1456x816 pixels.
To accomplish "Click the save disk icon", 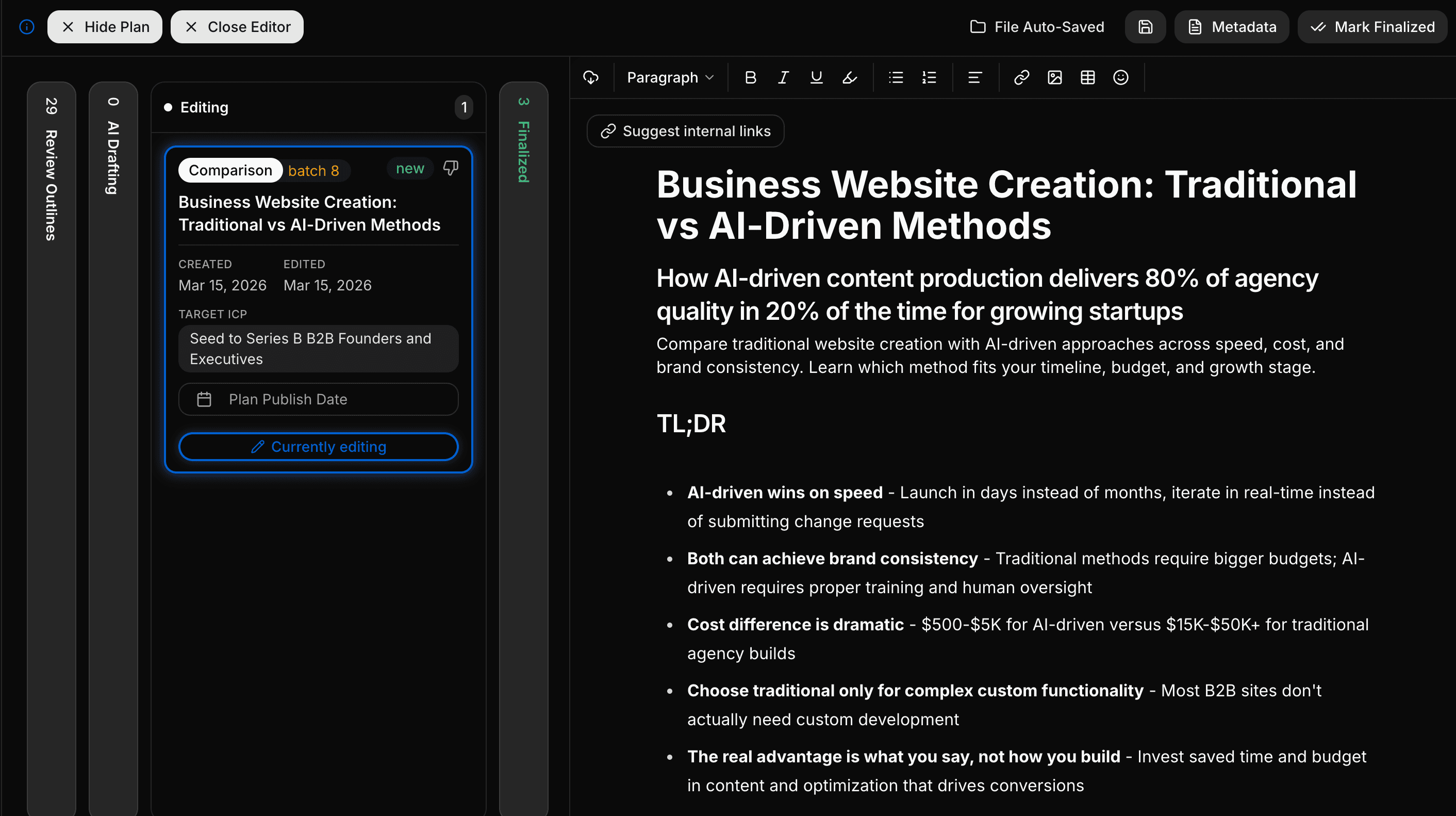I will (1145, 27).
